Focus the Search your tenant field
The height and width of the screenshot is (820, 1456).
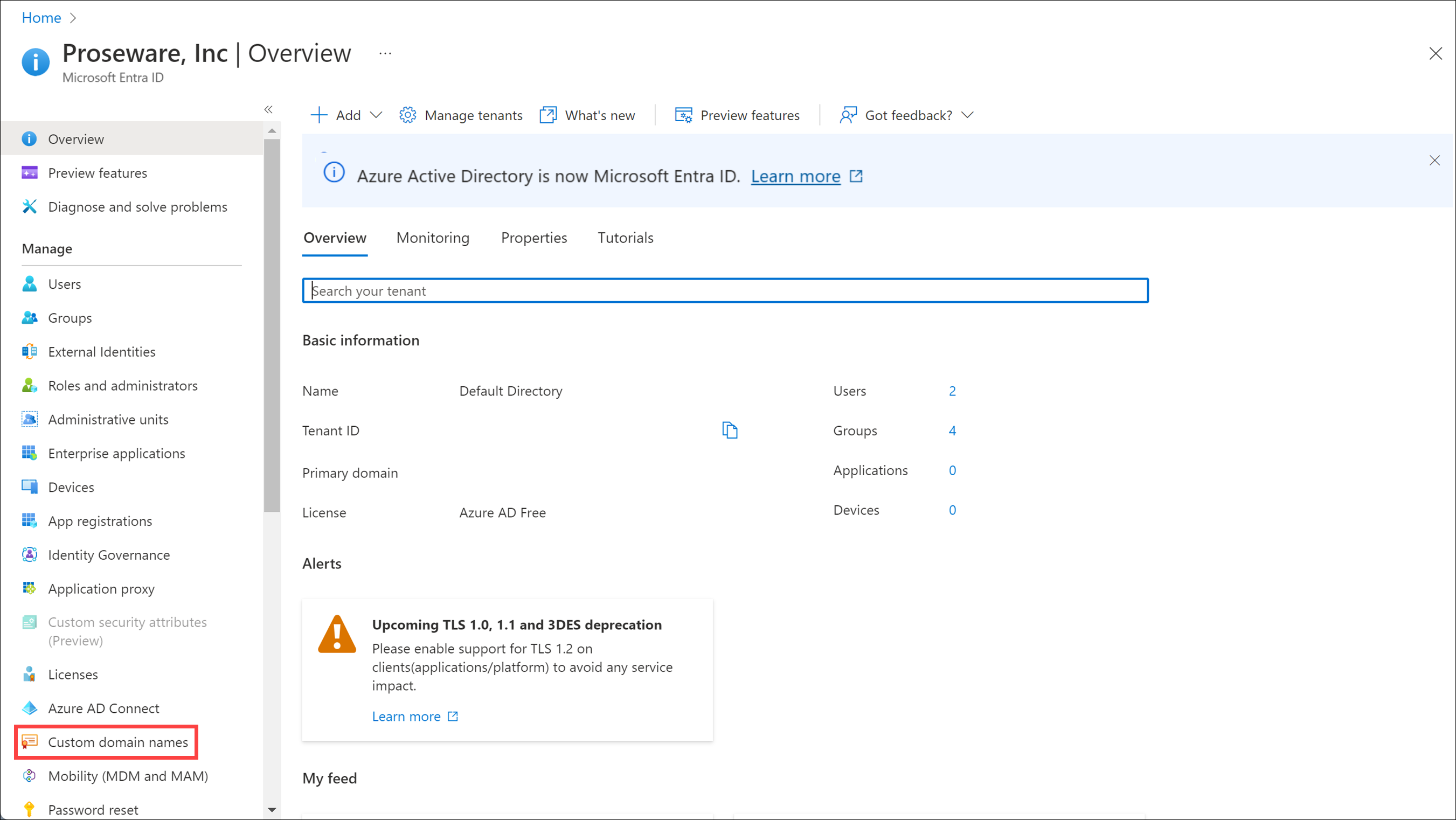tap(725, 290)
